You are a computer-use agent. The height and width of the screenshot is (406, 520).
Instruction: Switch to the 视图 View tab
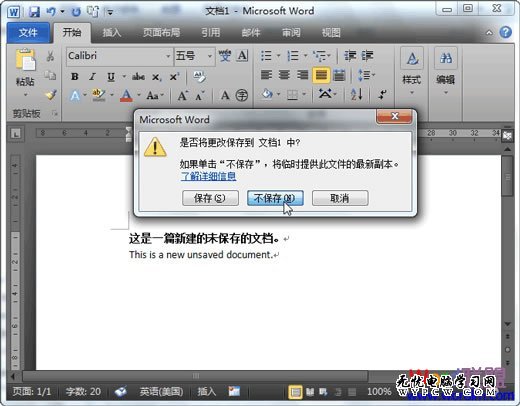(331, 33)
